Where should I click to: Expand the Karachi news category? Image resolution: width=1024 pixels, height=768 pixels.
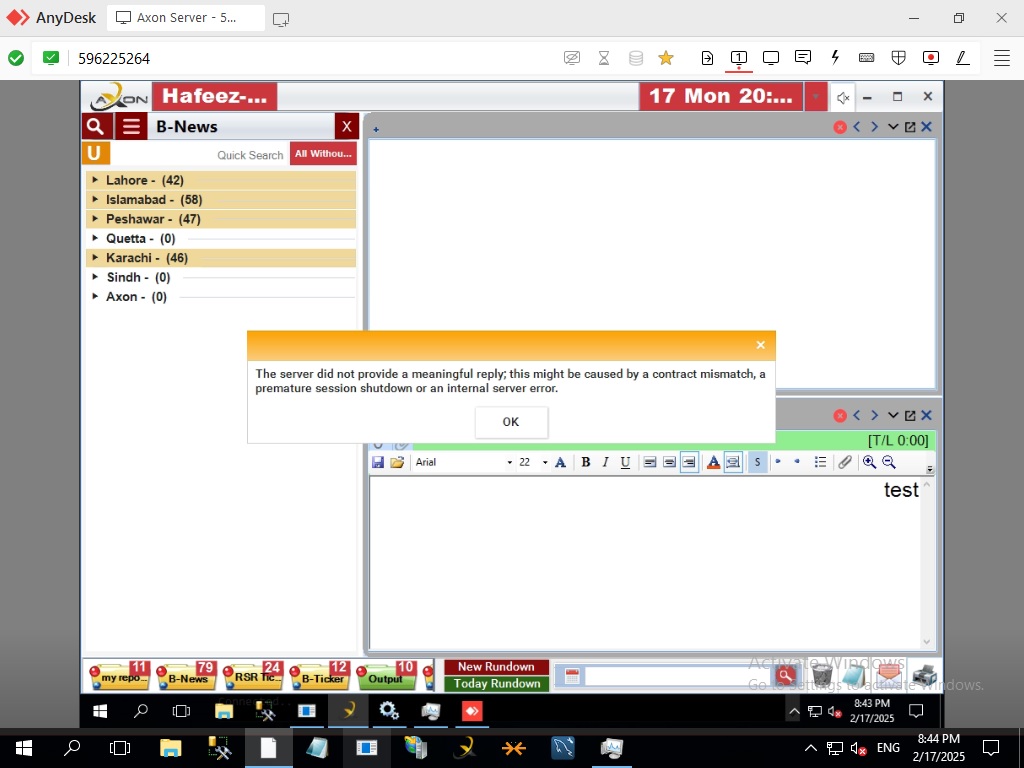click(x=95, y=258)
